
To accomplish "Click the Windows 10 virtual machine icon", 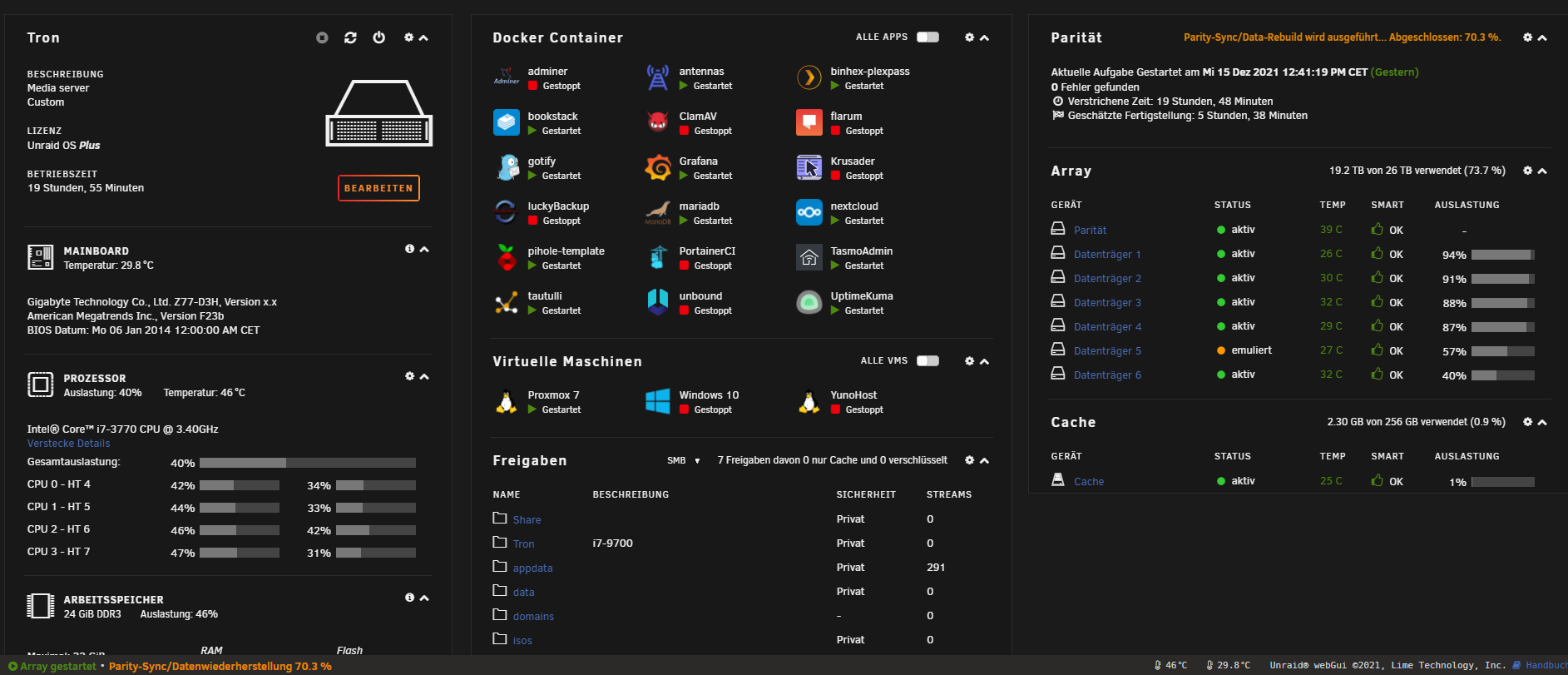I will pyautogui.click(x=658, y=401).
